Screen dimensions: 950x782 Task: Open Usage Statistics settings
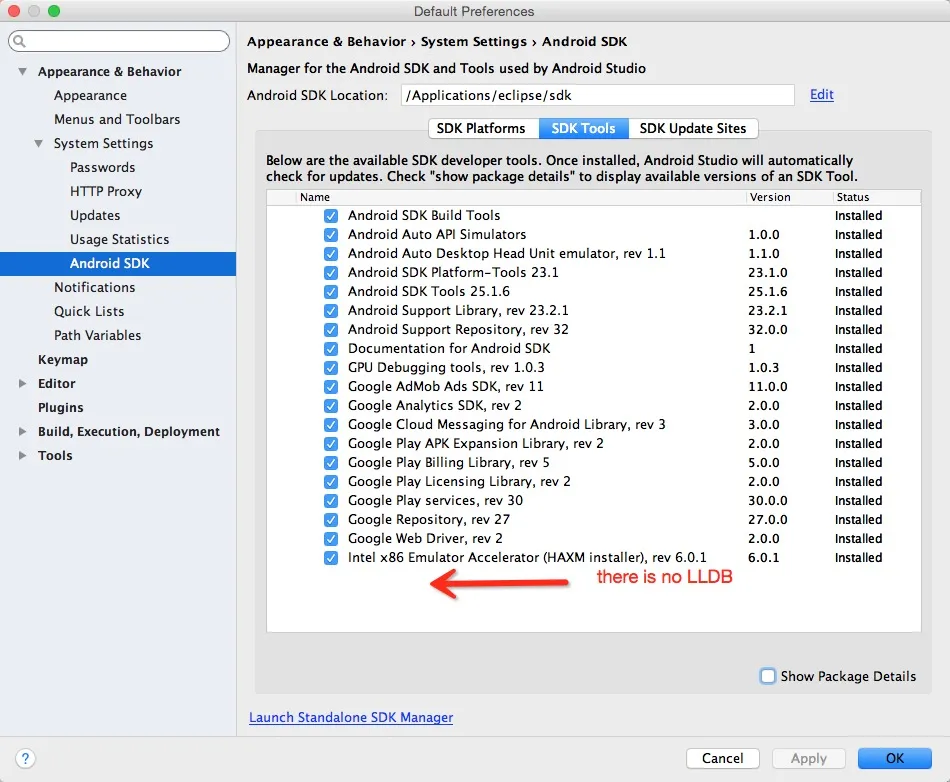119,239
